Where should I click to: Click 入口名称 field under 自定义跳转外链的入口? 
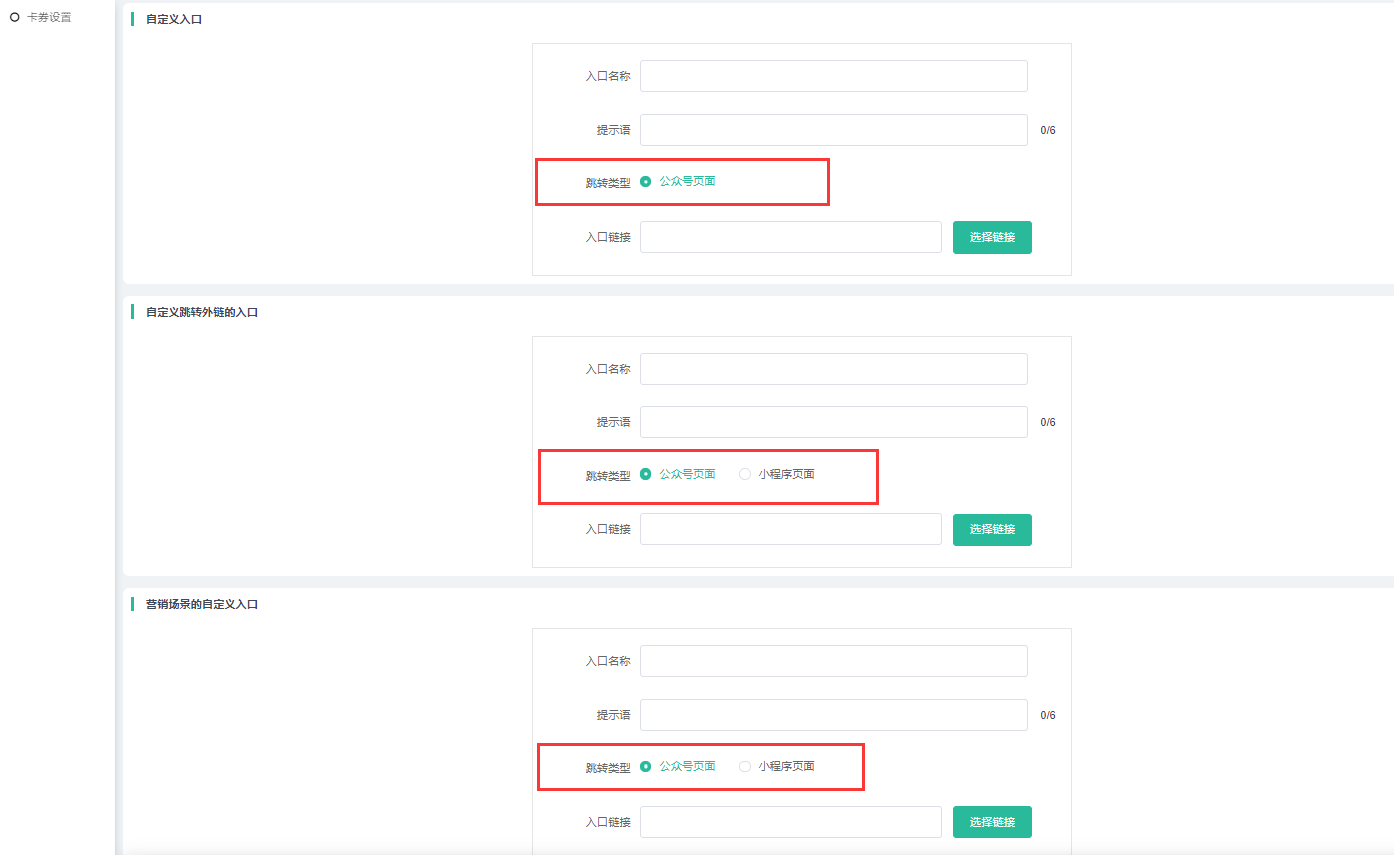click(833, 369)
